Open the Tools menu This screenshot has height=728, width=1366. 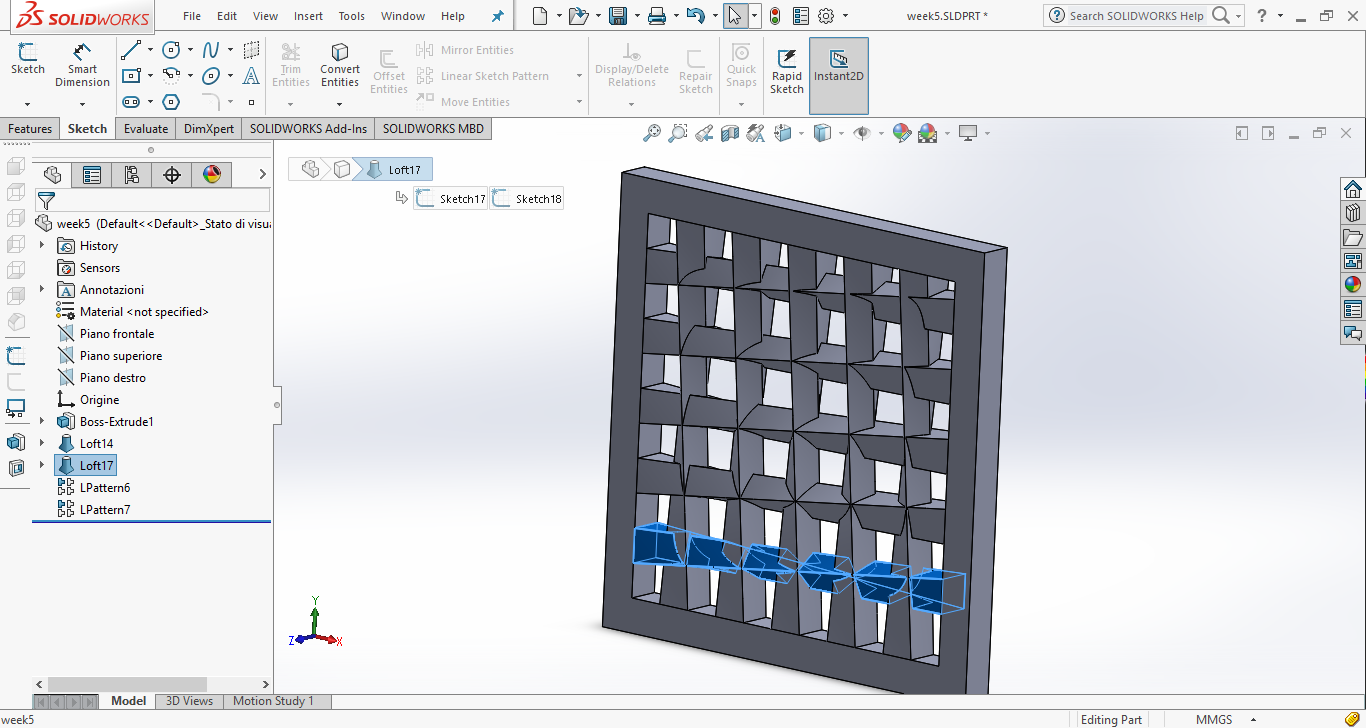tap(352, 16)
